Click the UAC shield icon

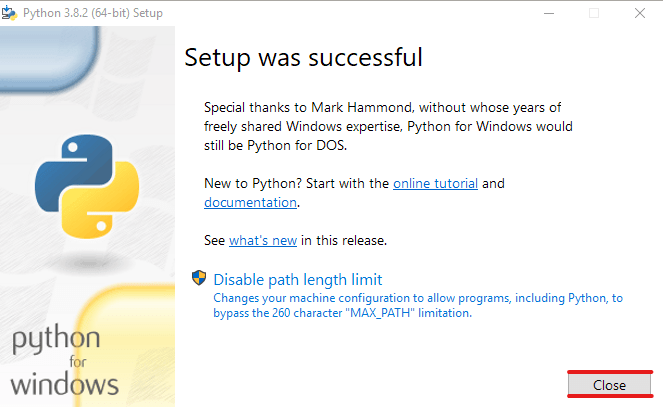click(198, 279)
